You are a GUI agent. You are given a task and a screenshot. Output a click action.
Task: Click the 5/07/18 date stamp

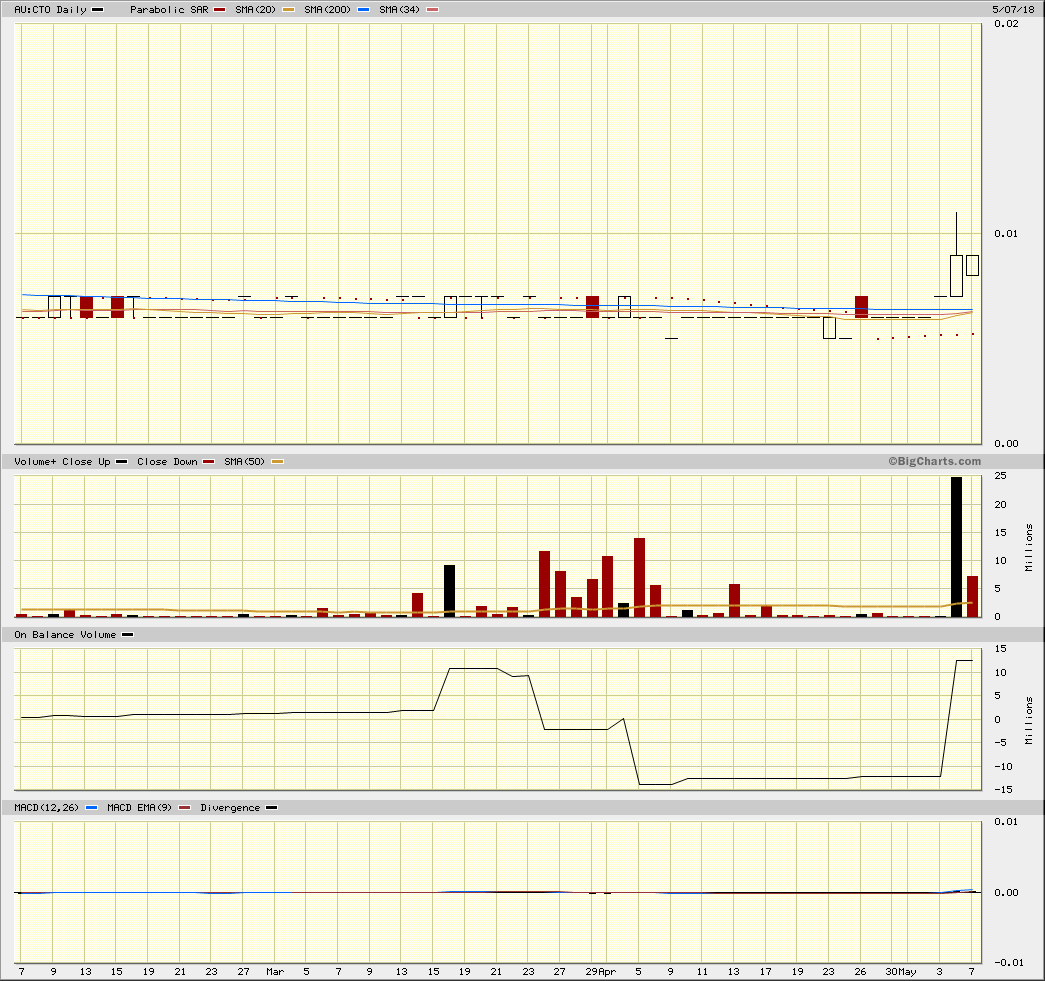(1013, 9)
